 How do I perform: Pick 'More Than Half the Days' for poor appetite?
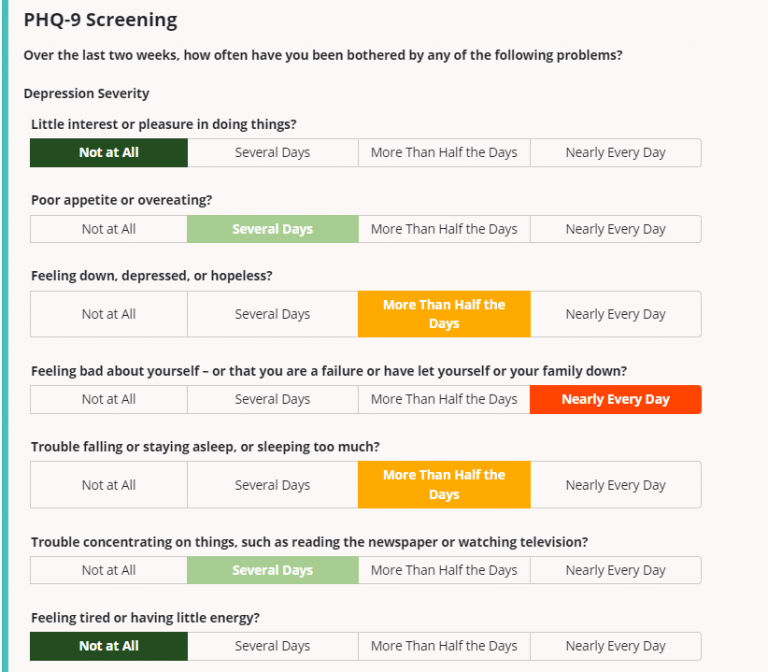point(444,229)
